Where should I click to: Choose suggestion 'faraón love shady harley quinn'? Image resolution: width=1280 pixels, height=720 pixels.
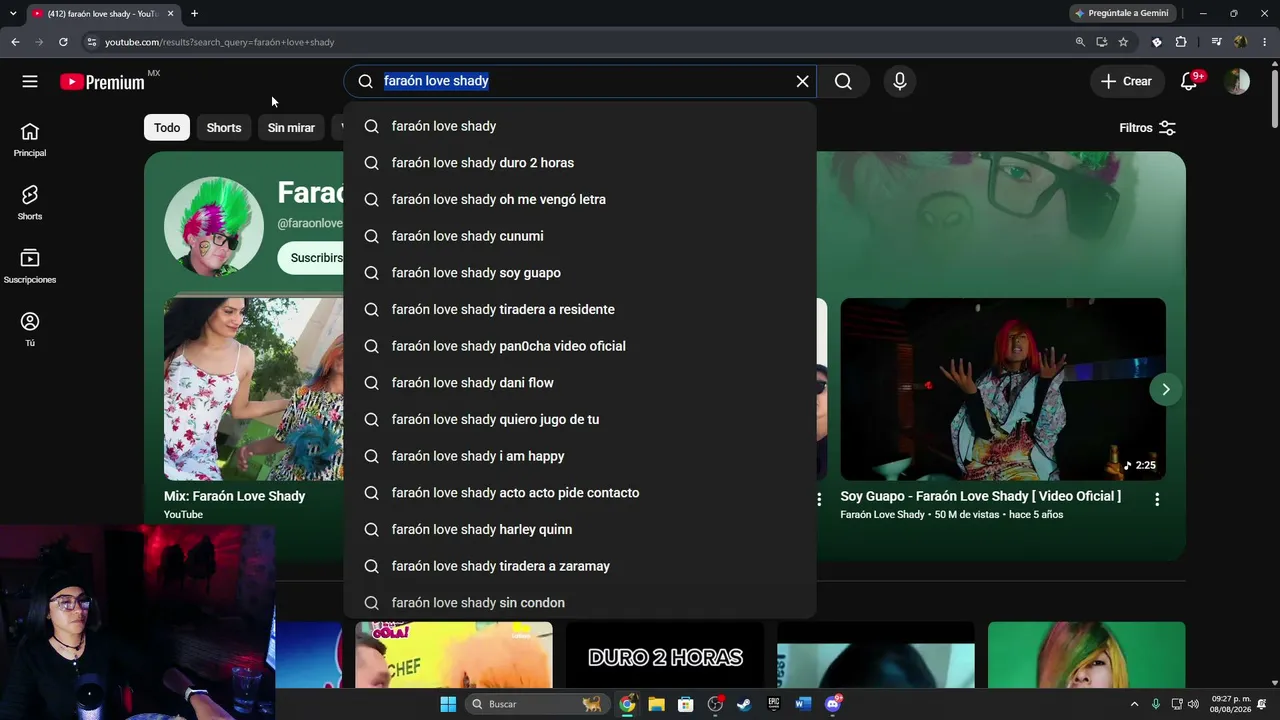[580, 529]
